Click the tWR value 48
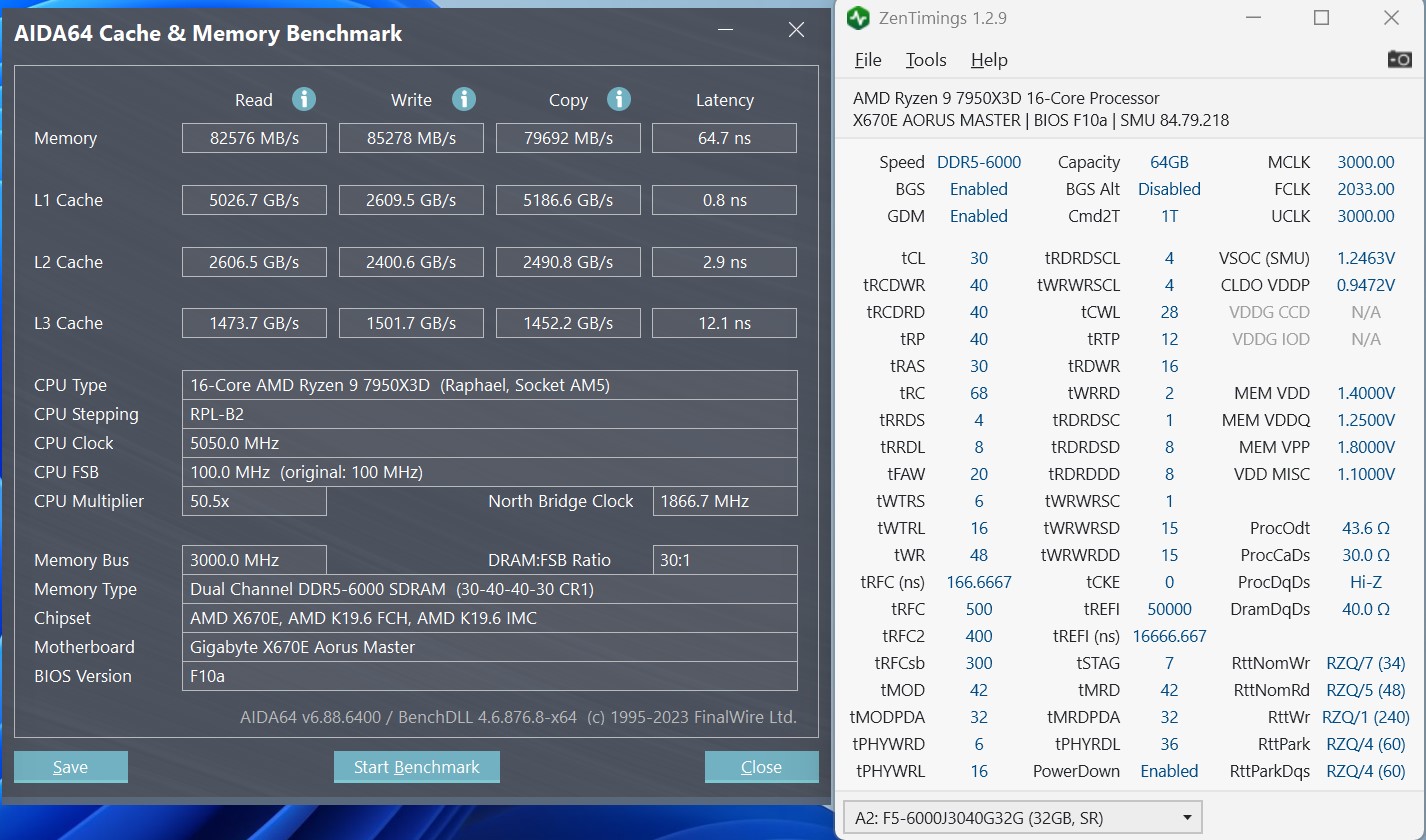The width and height of the screenshot is (1426, 840). pyautogui.click(x=979, y=555)
